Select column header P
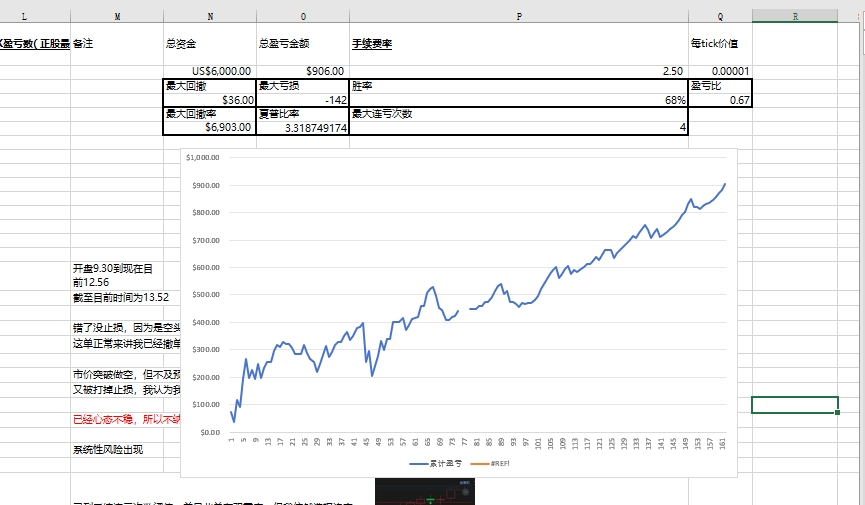 [519, 16]
